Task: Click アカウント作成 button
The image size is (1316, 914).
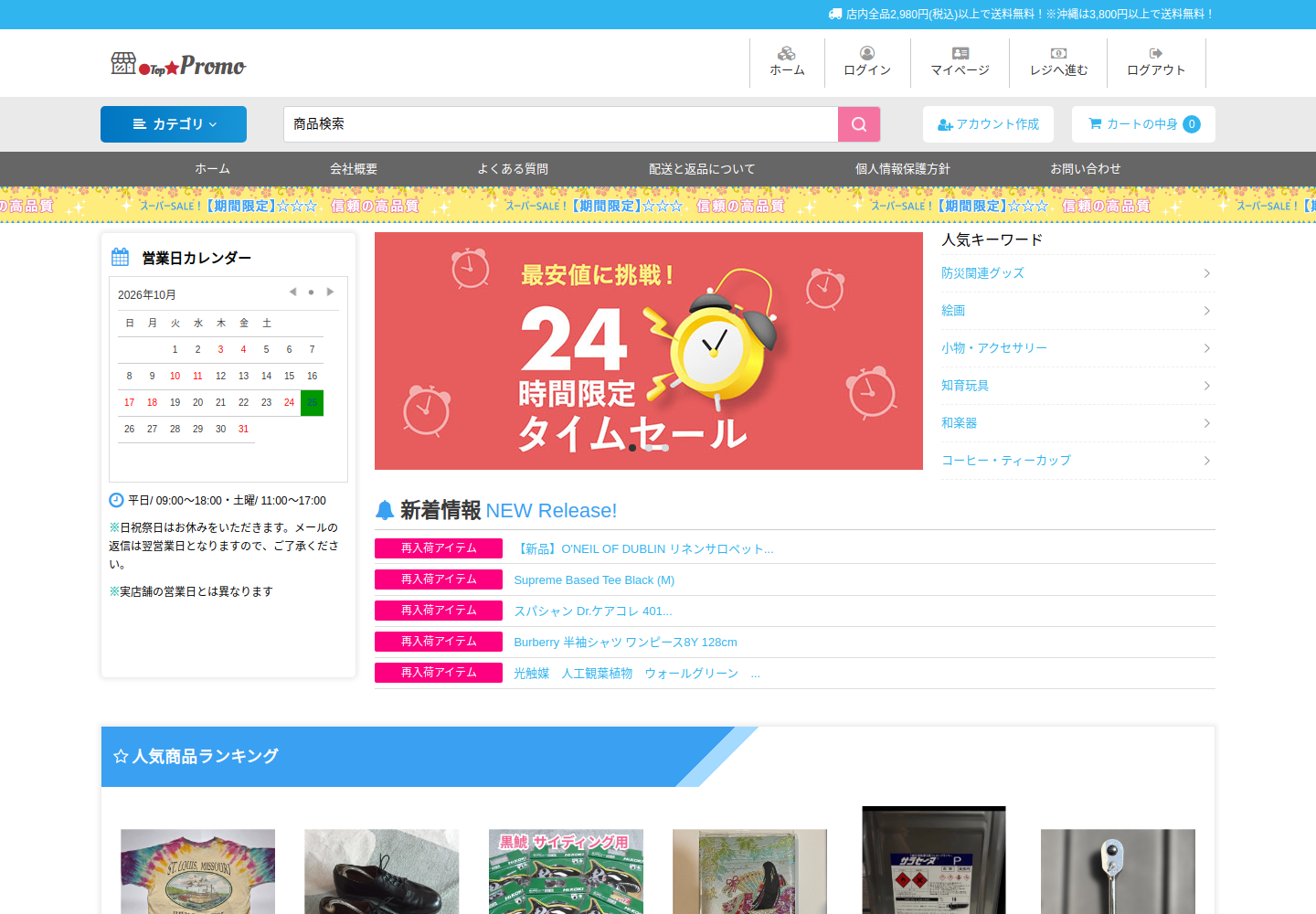Action: pyautogui.click(x=988, y=124)
